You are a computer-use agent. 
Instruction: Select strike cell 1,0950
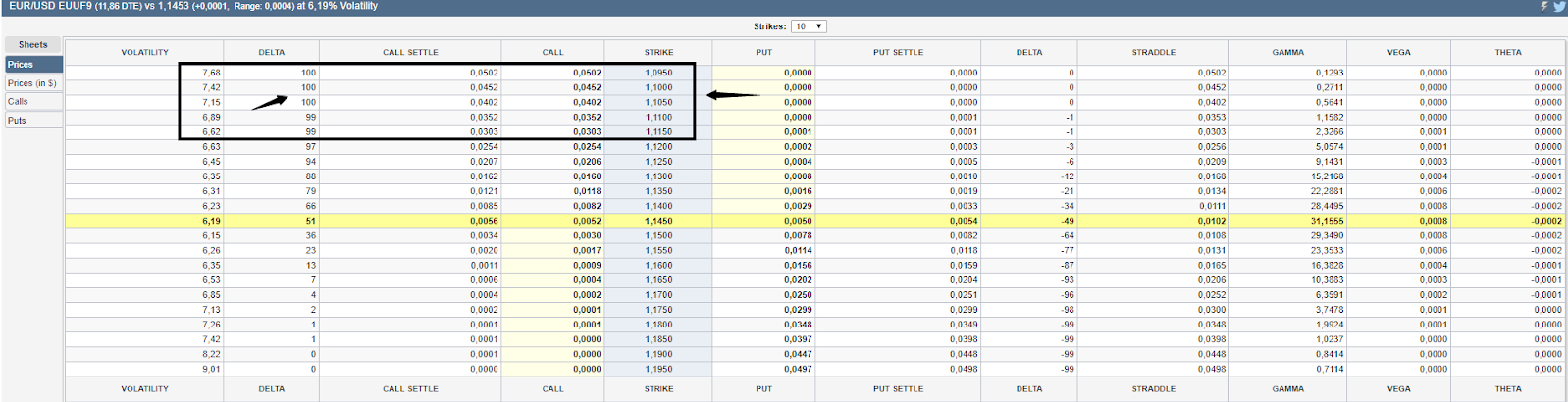pos(658,73)
